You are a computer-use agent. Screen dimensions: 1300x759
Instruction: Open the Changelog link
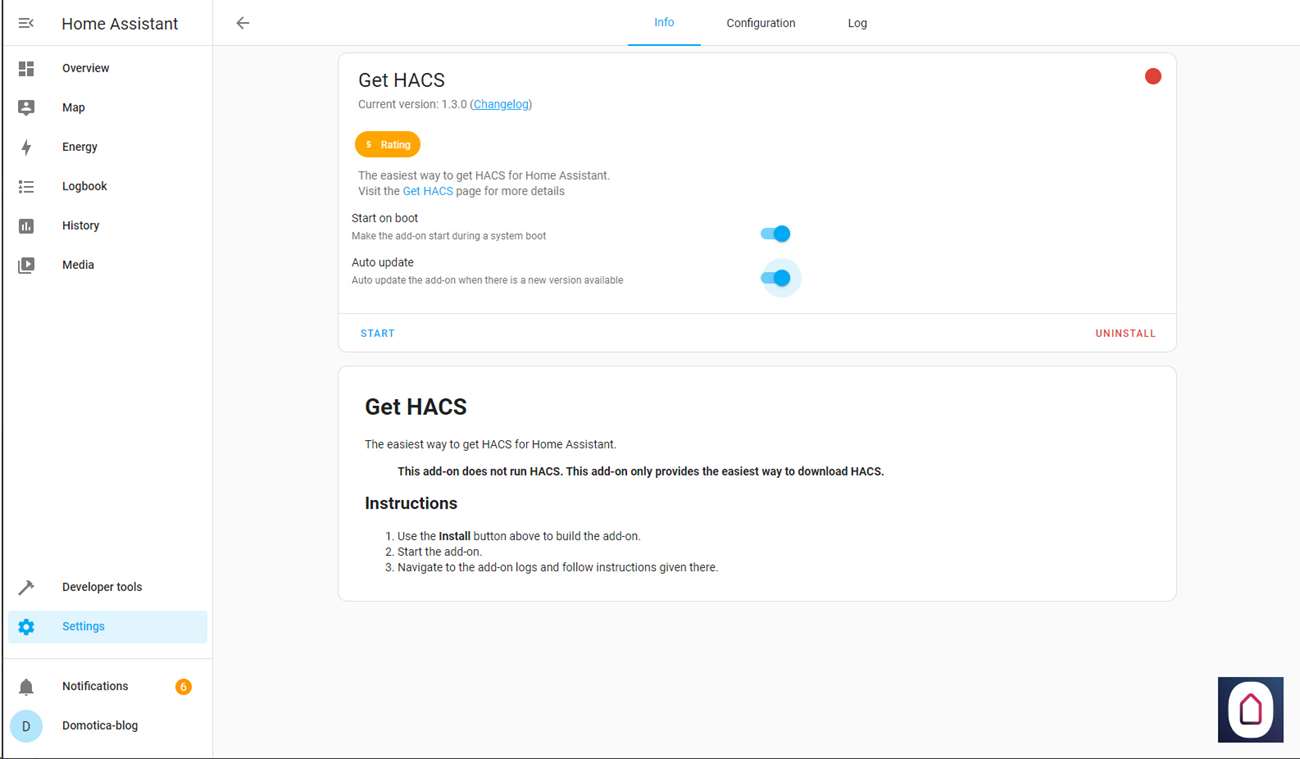coord(501,104)
